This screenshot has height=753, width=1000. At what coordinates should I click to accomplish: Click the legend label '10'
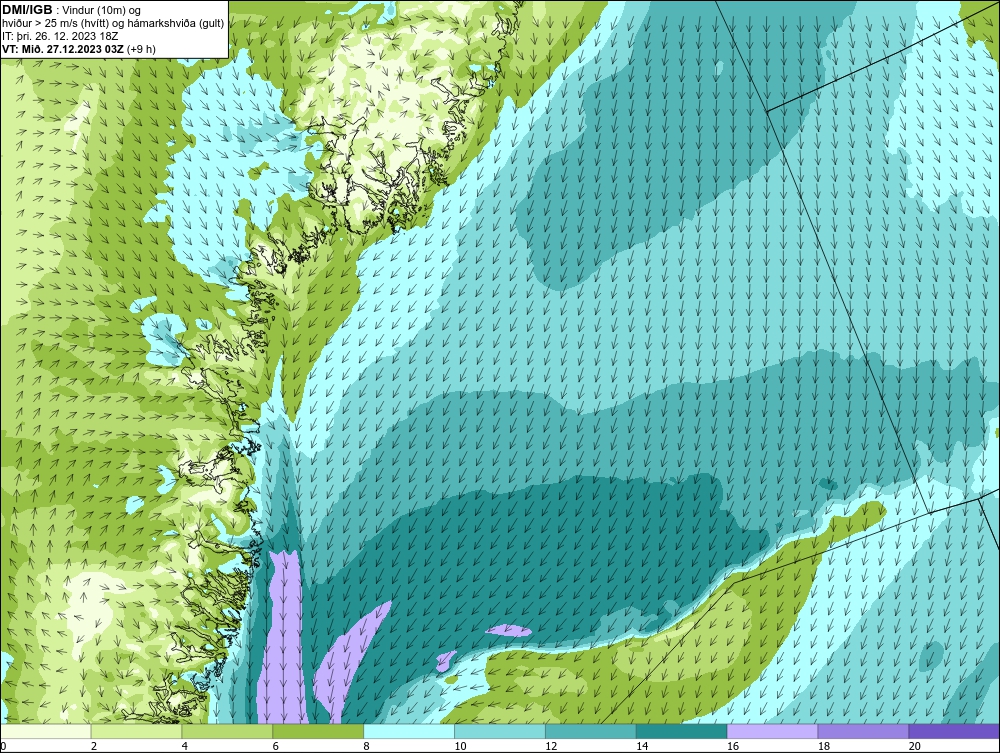[460, 746]
